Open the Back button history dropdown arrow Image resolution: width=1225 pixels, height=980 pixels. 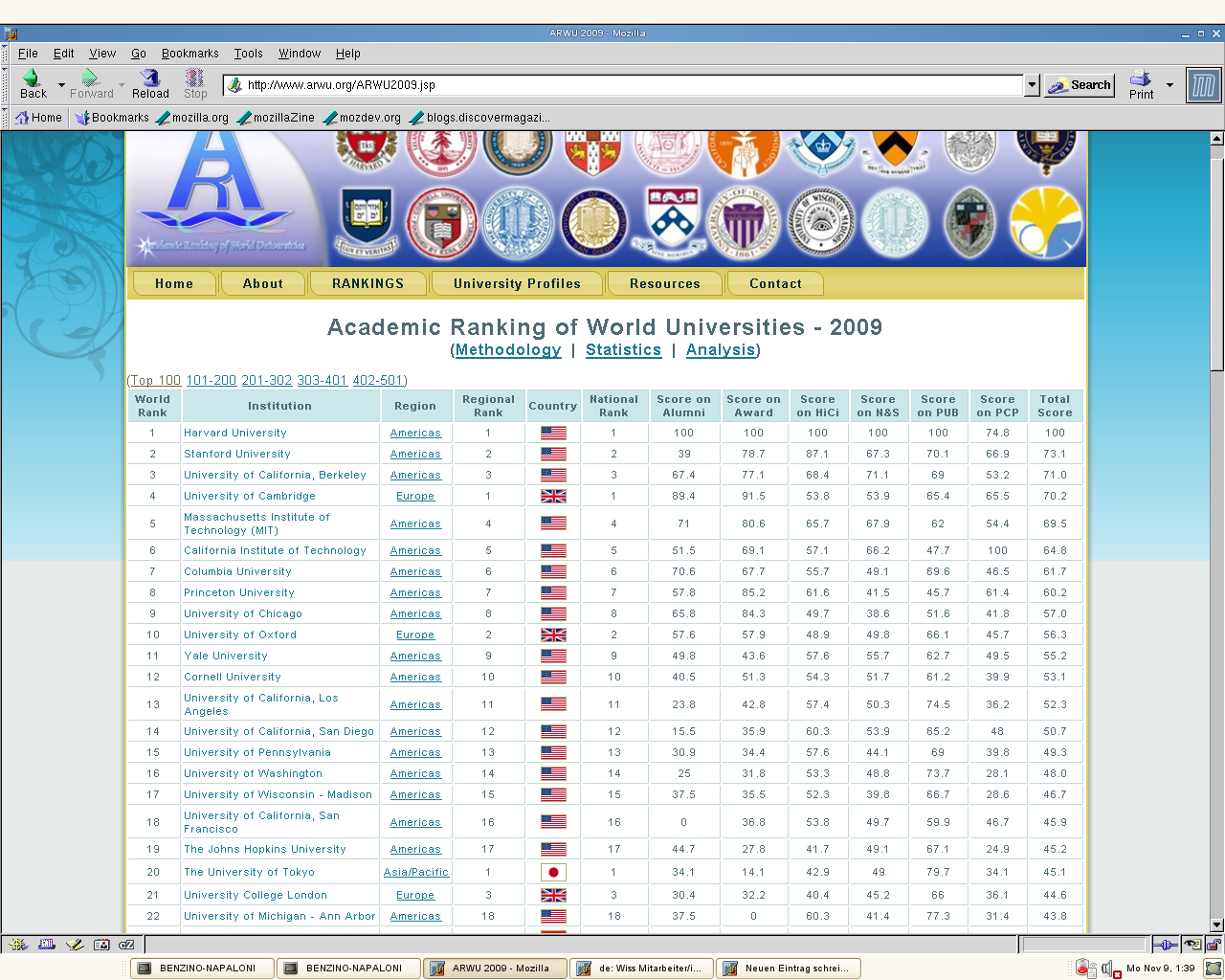point(61,85)
